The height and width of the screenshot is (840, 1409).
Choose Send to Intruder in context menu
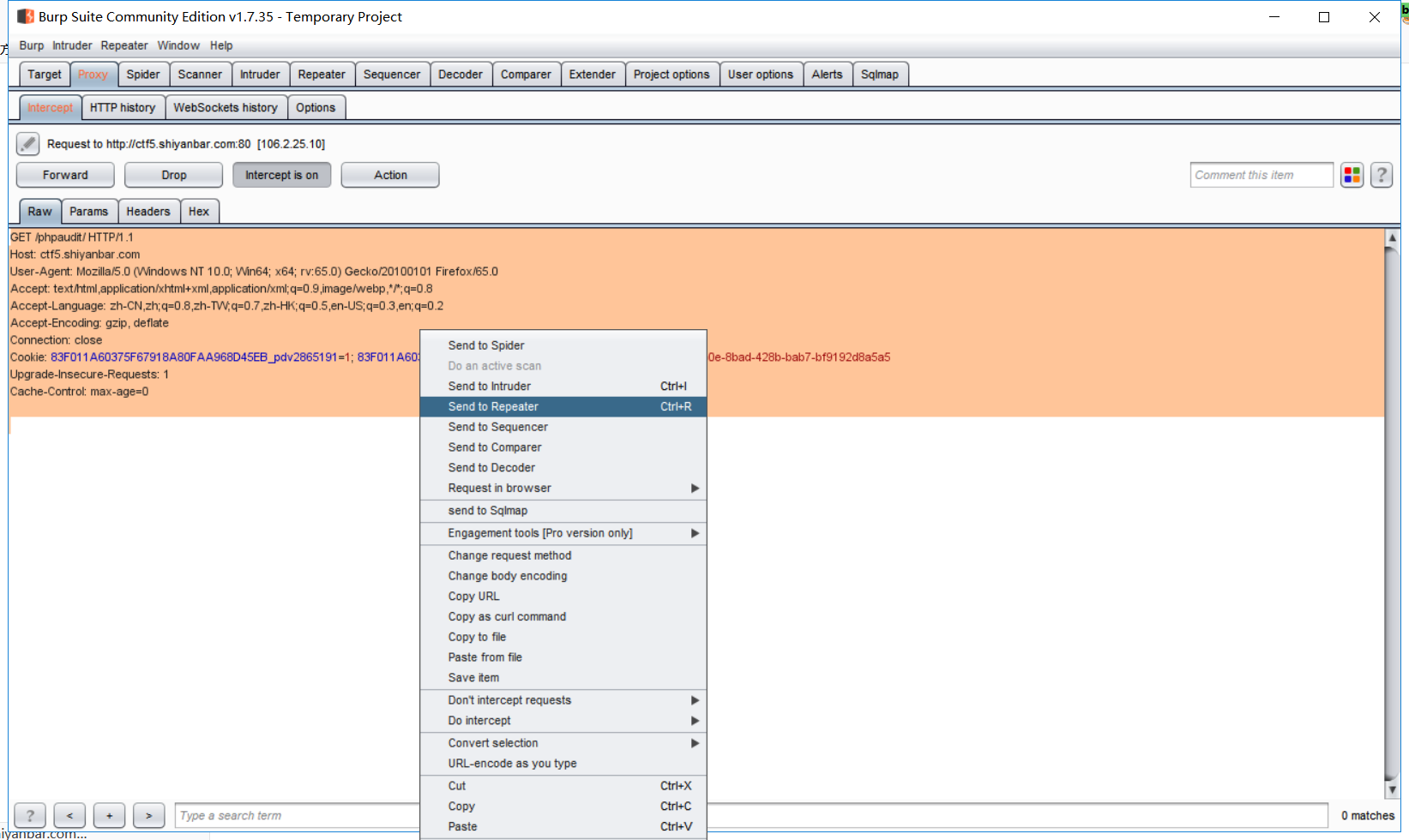point(563,387)
